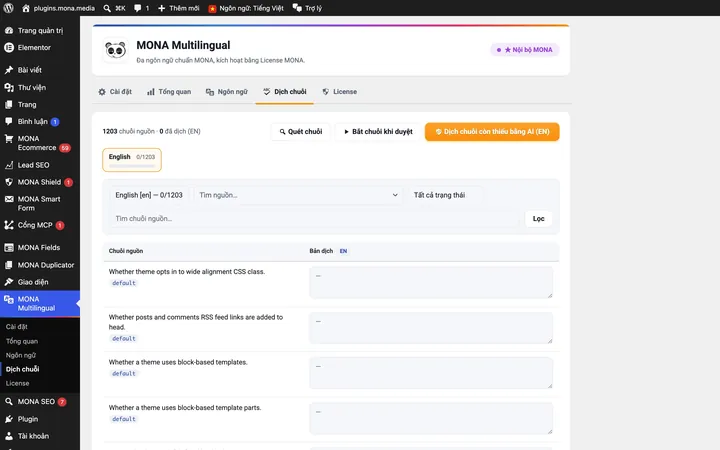Click the EN tag in Bản dịch header
This screenshot has height=450, width=720.
coord(343,251)
